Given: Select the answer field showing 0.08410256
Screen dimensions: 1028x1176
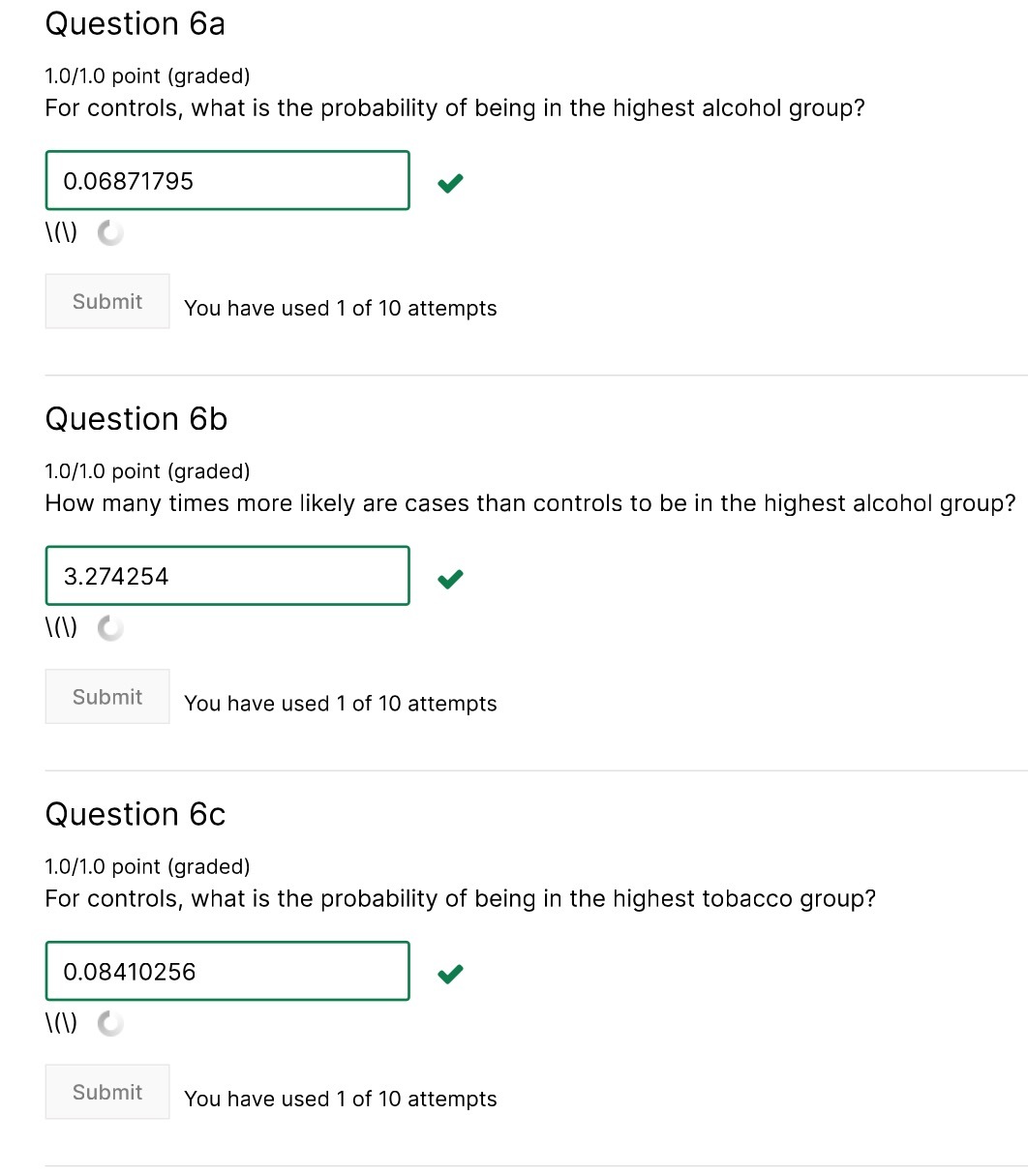Looking at the screenshot, I should point(227,970).
